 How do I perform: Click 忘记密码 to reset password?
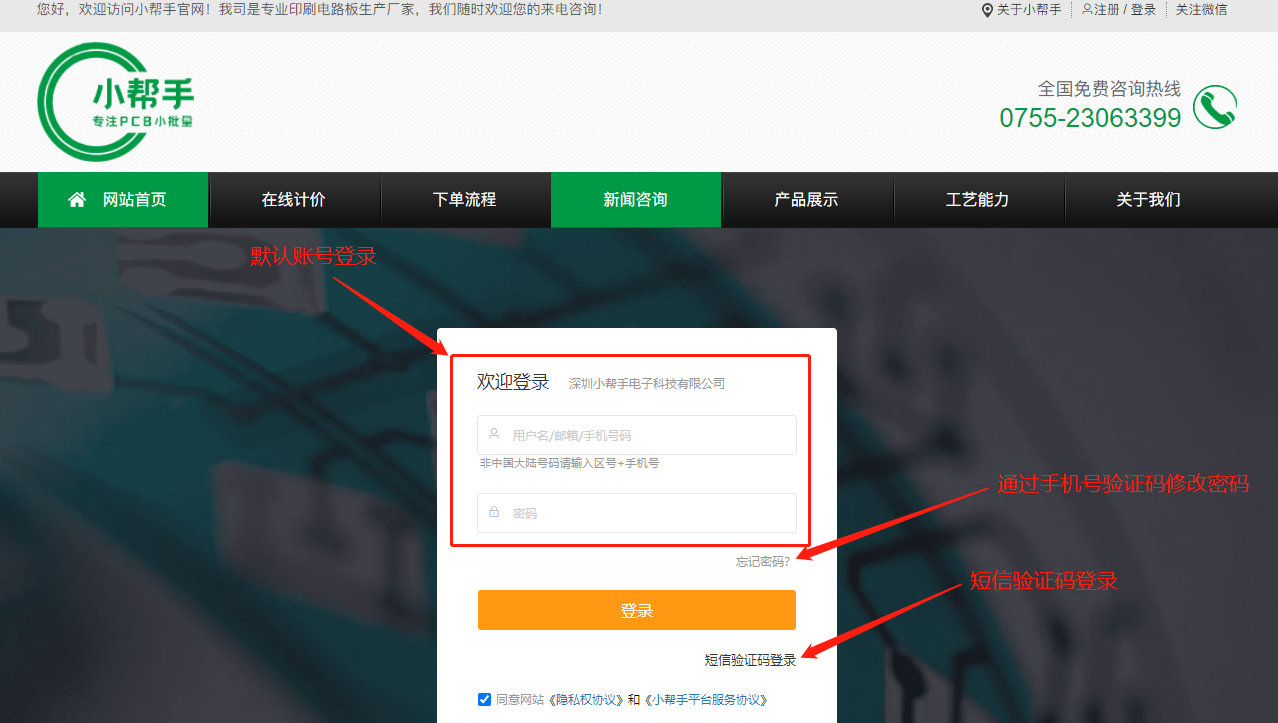click(763, 560)
